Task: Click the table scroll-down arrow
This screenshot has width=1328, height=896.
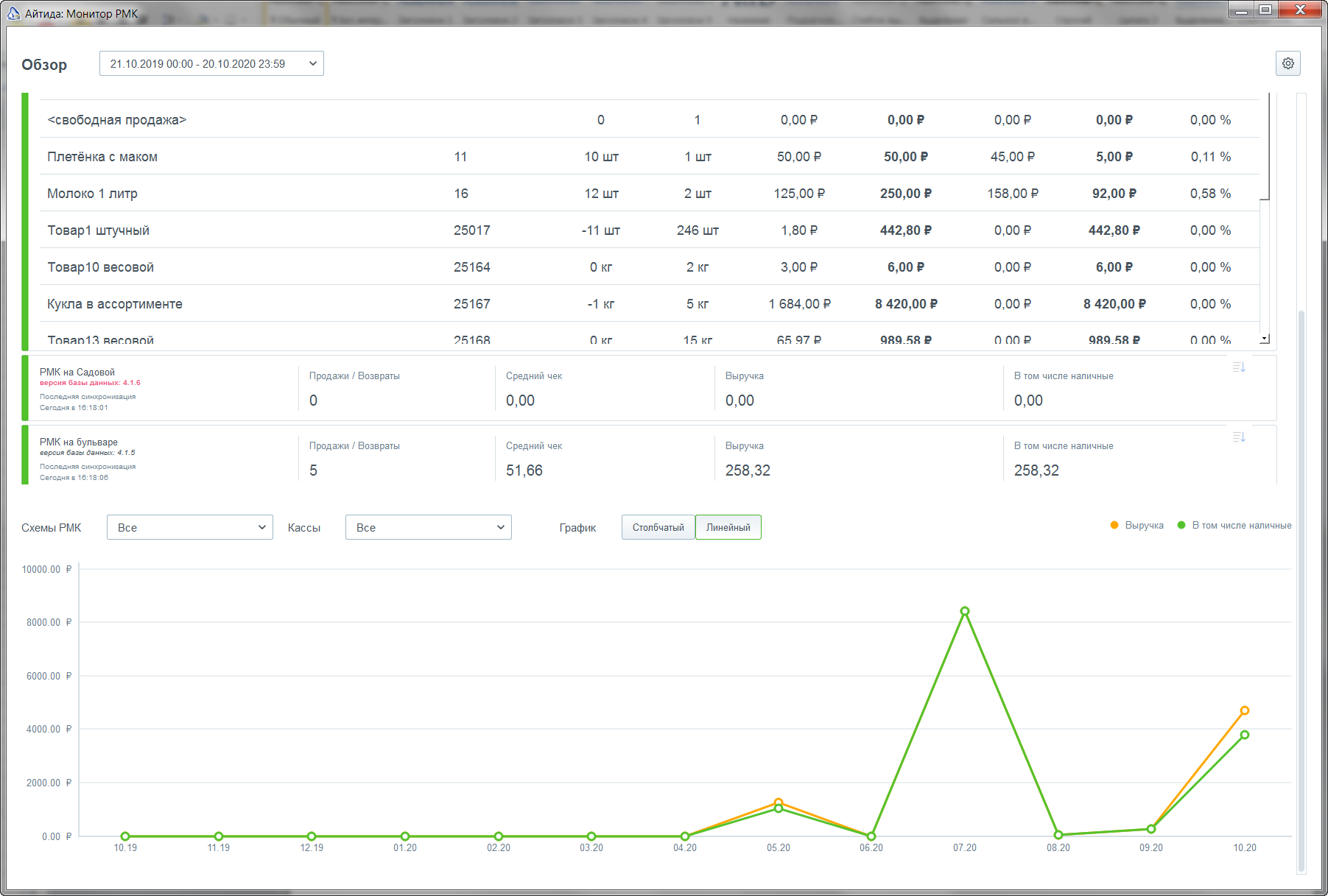Action: 1265,339
